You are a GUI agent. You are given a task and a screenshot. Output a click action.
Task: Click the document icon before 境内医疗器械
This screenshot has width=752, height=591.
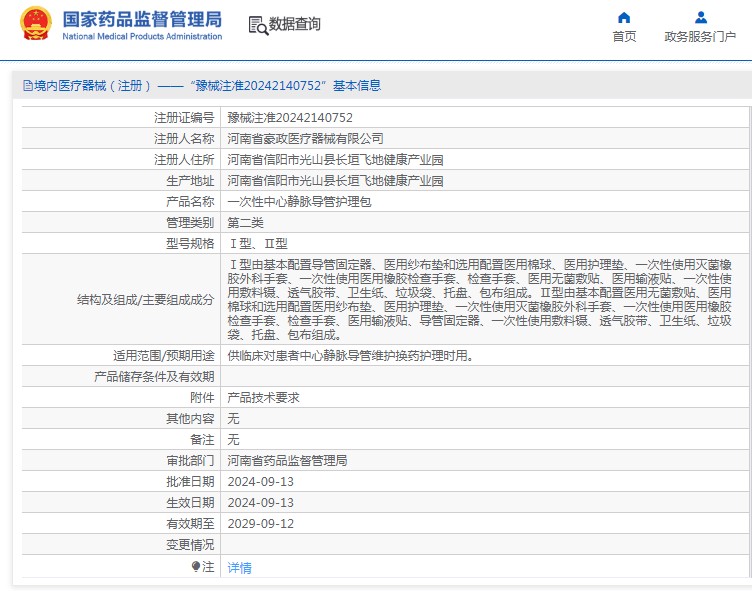point(27,86)
